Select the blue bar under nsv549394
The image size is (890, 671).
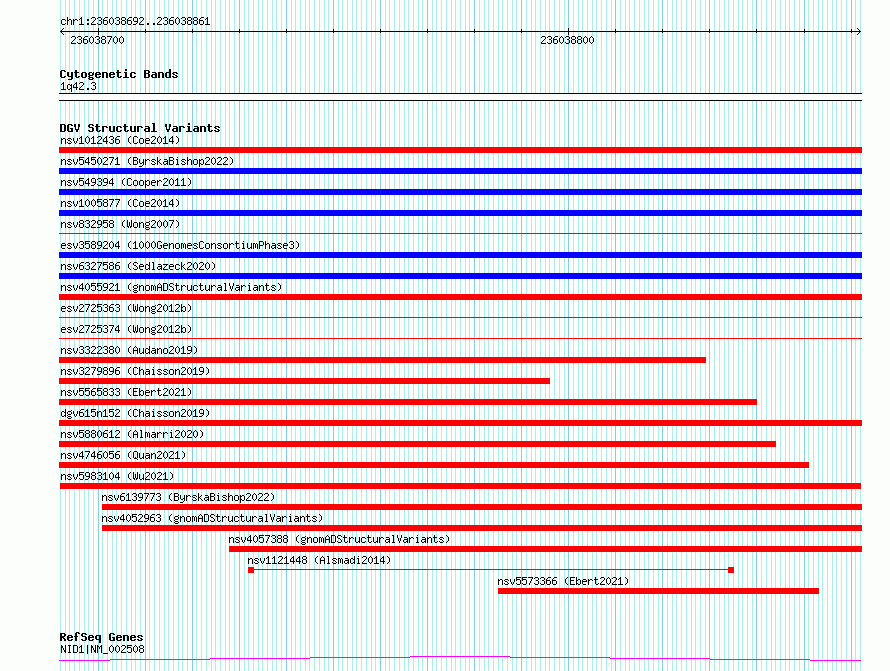pyautogui.click(x=460, y=192)
